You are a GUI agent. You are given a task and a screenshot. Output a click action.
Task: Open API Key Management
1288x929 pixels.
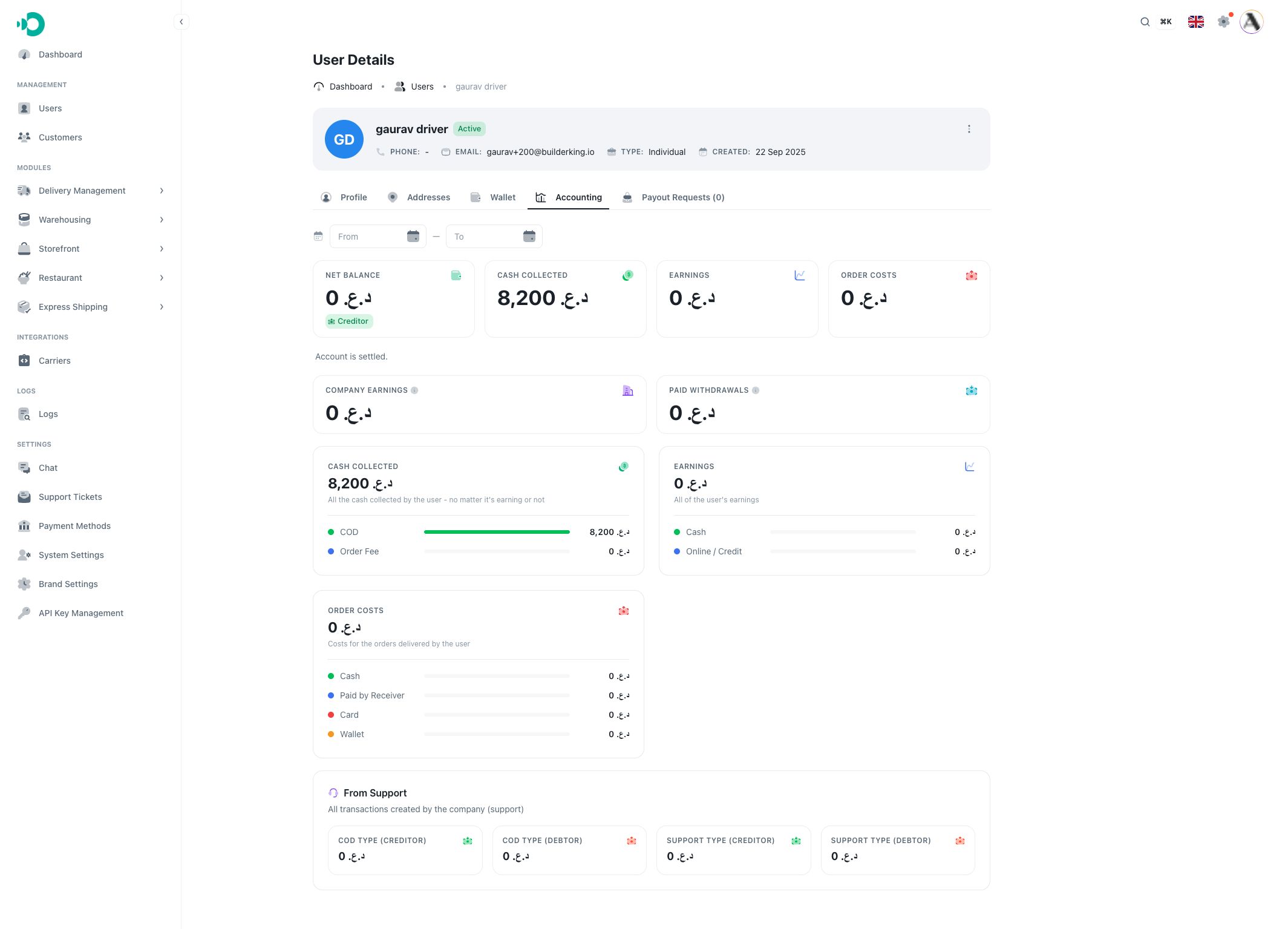(91, 613)
